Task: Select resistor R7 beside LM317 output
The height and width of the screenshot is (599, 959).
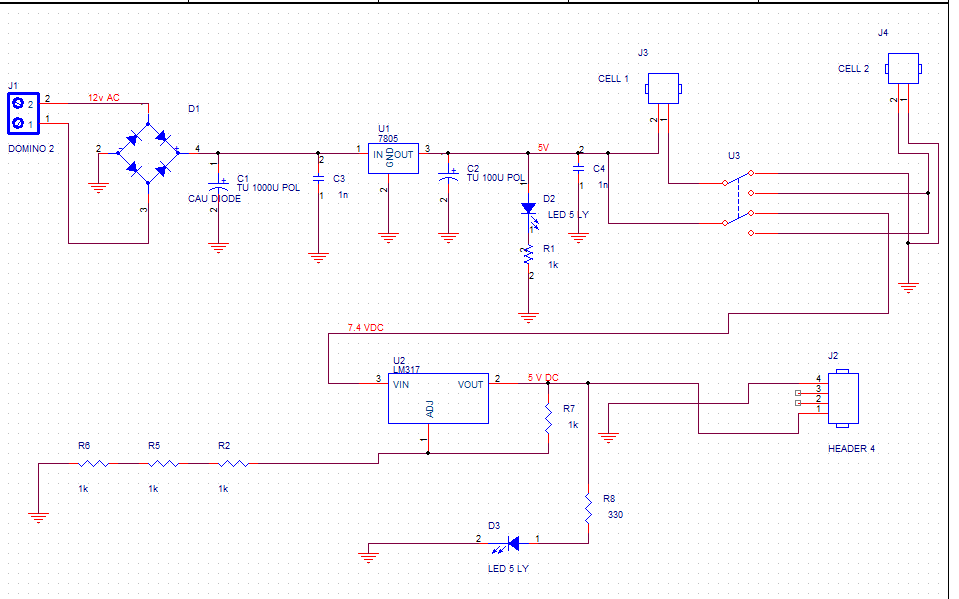Action: (x=549, y=419)
